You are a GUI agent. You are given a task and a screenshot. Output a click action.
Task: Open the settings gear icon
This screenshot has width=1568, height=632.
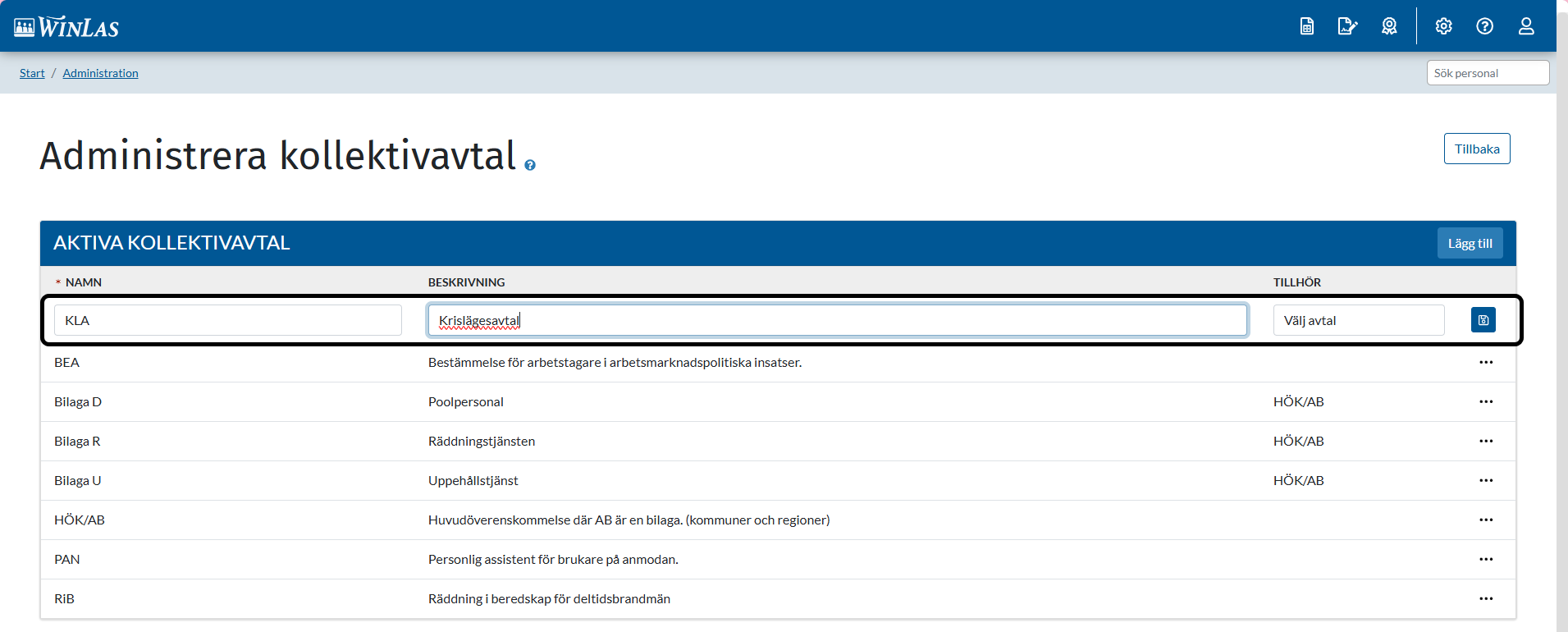click(x=1444, y=26)
